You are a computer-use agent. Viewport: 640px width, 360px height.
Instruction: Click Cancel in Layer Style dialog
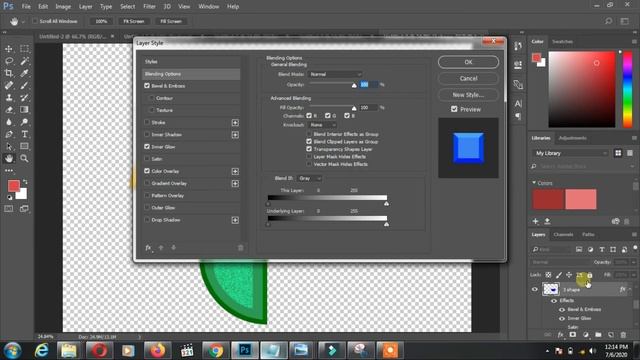[x=468, y=78]
